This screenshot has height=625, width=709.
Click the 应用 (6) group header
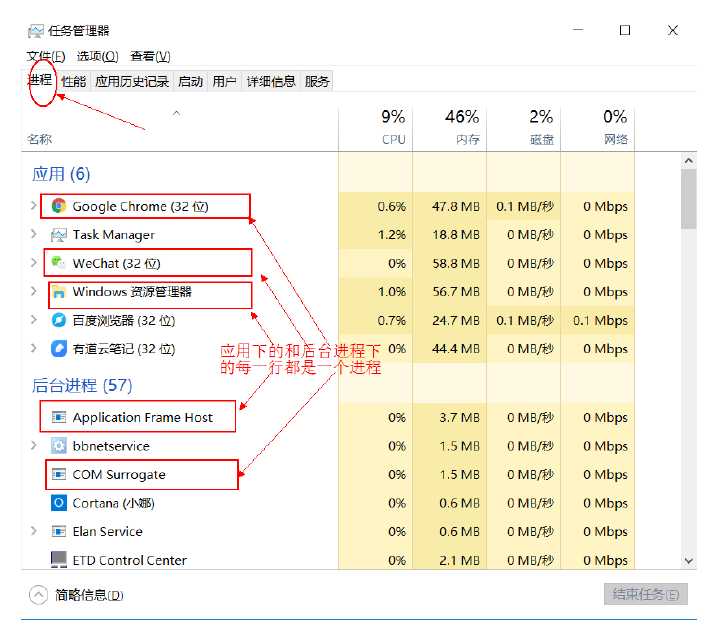pos(61,174)
